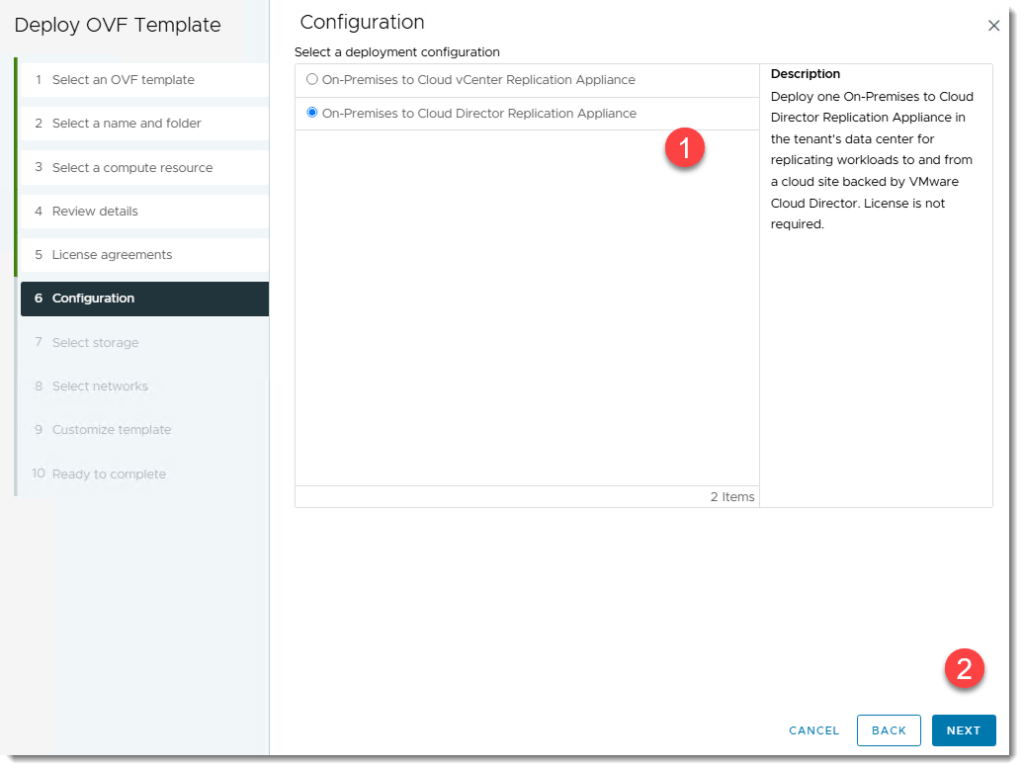Proceed with the Next button
1024x770 pixels.
pos(963,730)
